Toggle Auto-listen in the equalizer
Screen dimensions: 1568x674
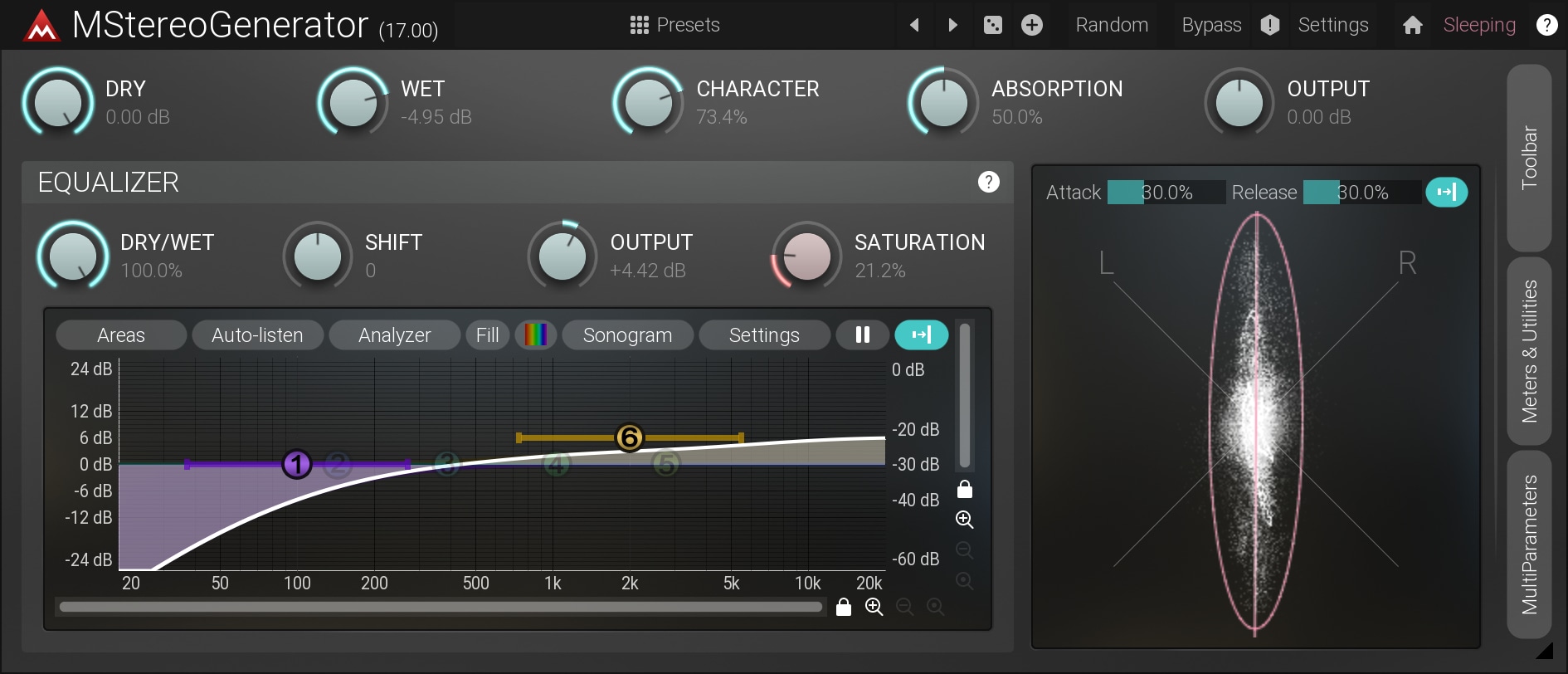[x=257, y=335]
